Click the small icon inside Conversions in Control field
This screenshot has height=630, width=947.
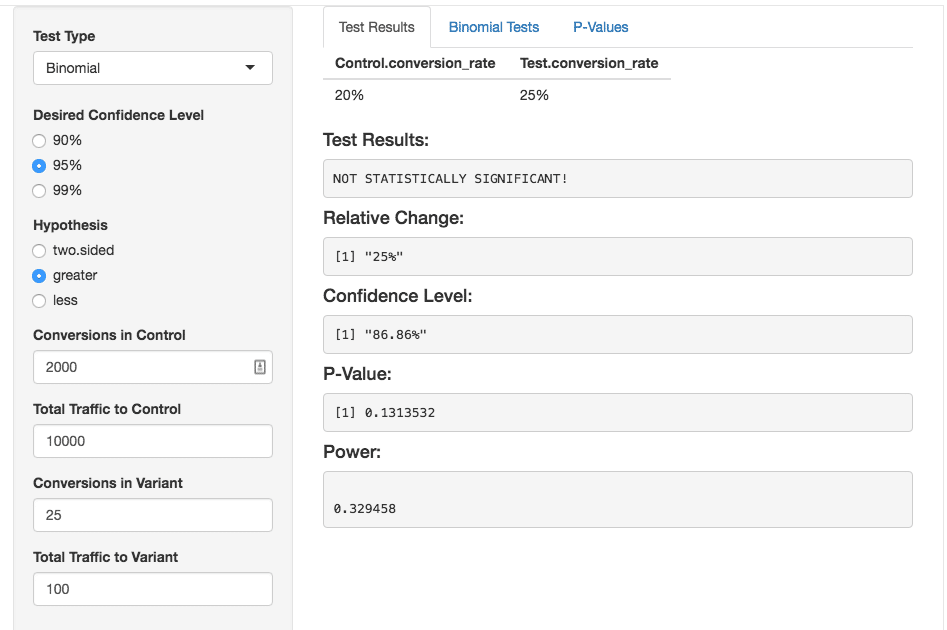click(x=259, y=367)
